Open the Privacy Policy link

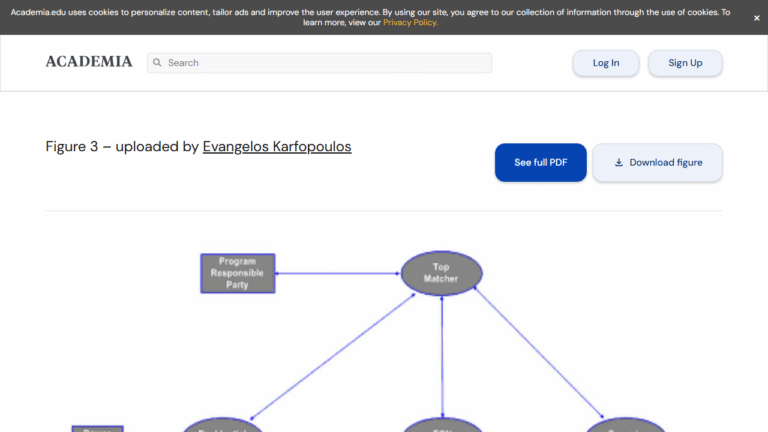click(409, 22)
